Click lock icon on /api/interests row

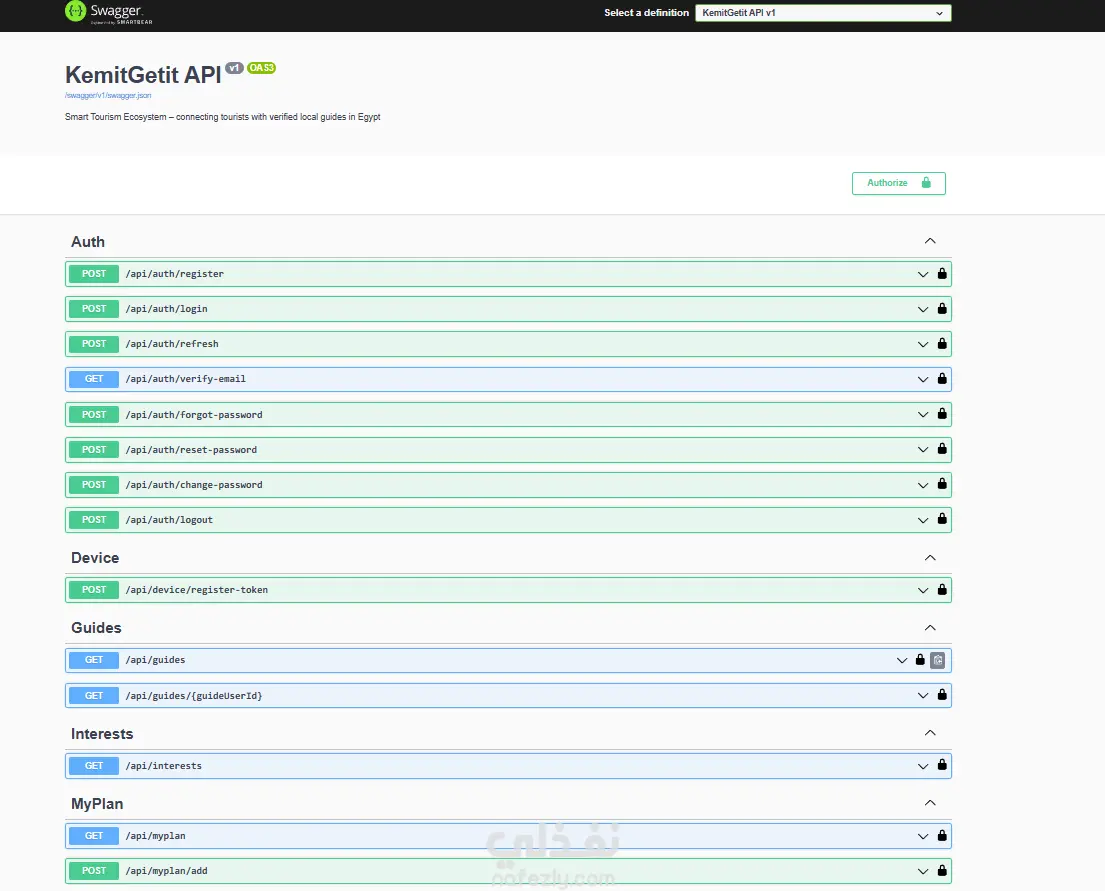[942, 765]
